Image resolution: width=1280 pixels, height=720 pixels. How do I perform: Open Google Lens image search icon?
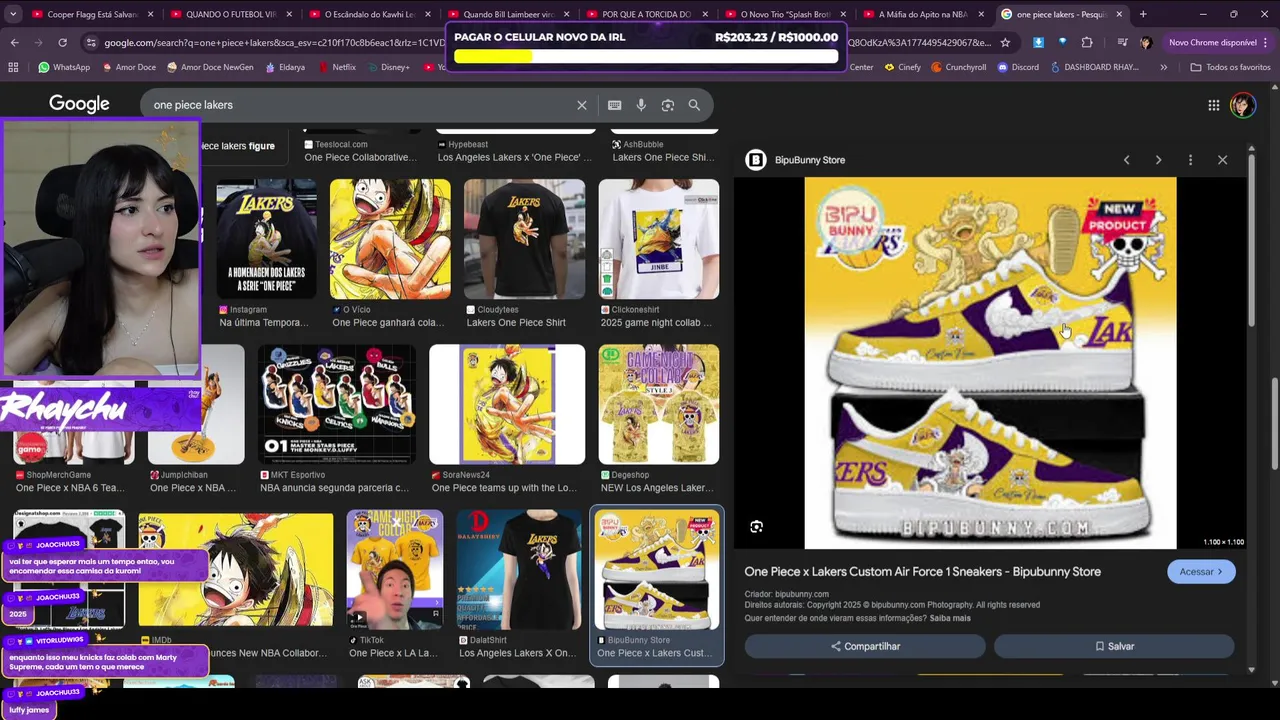point(667,105)
